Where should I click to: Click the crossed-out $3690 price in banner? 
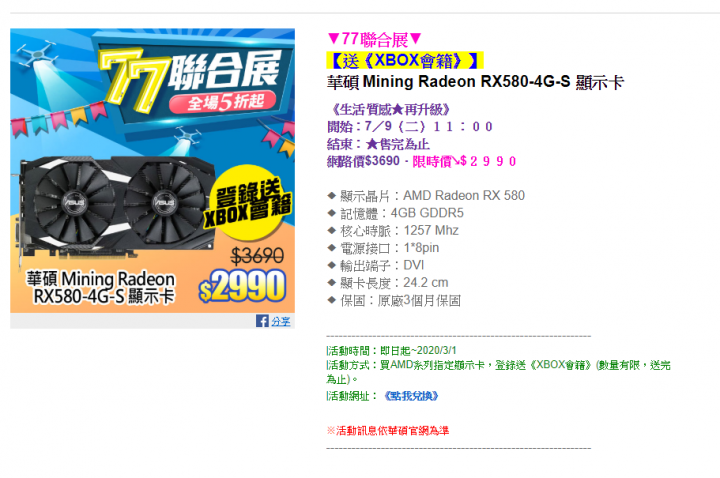coord(257,256)
